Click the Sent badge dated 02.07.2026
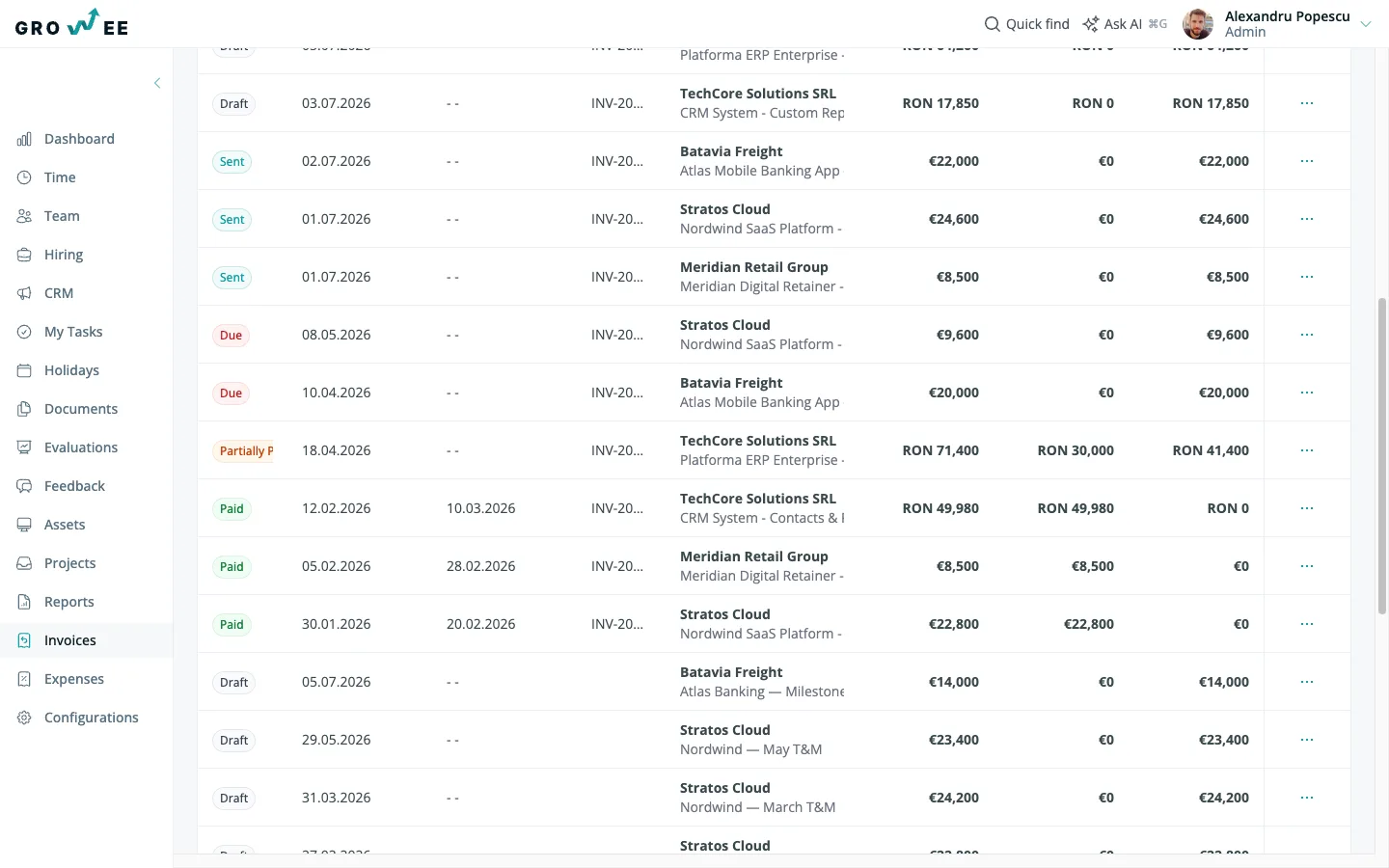The image size is (1389, 868). [231, 161]
